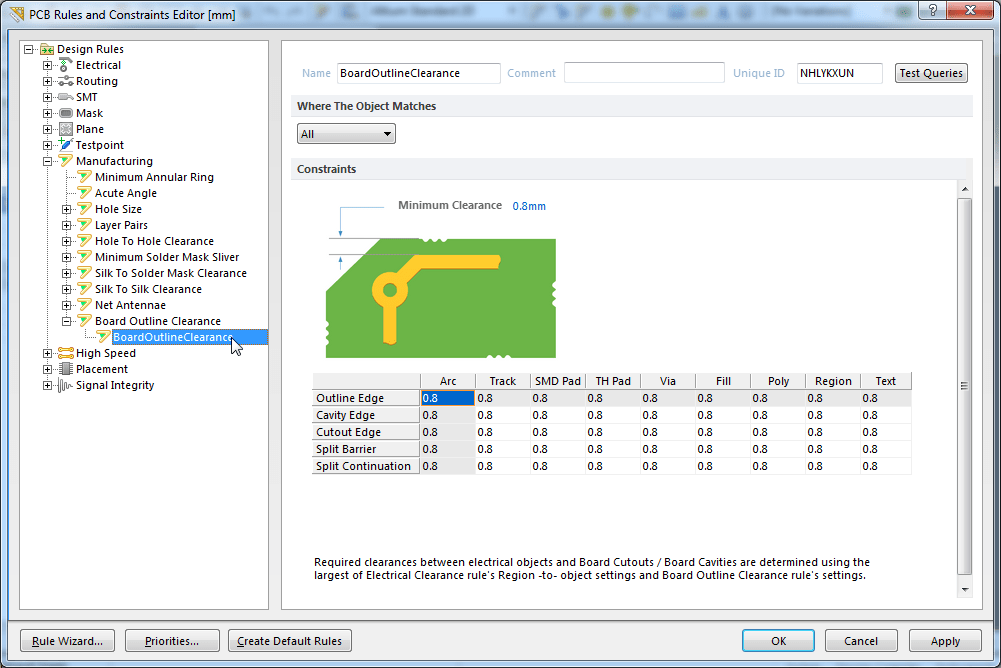Expand the High Speed tree node
1001x668 pixels.
click(47, 353)
